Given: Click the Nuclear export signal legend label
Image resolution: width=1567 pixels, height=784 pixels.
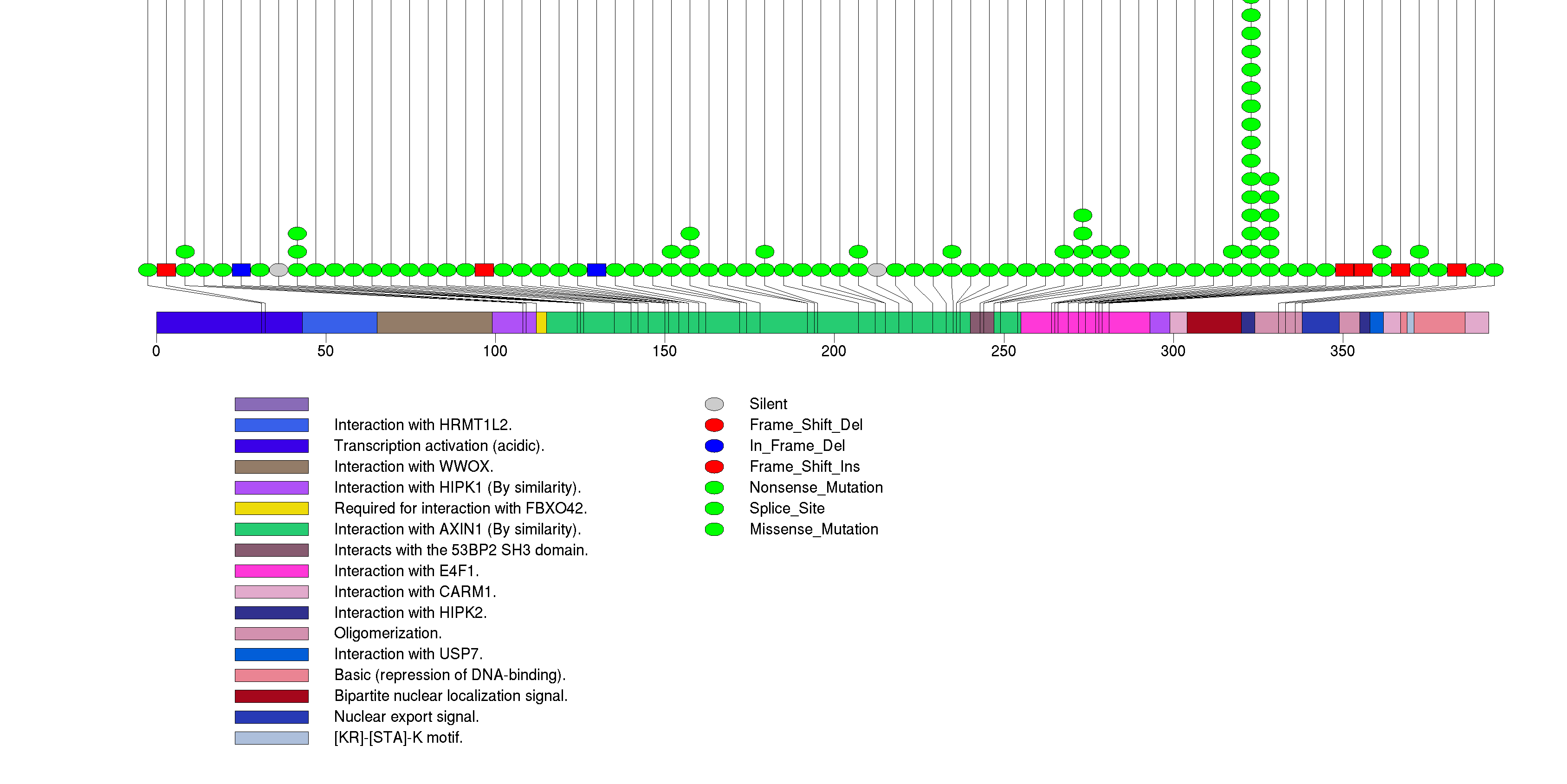Looking at the screenshot, I should [406, 717].
